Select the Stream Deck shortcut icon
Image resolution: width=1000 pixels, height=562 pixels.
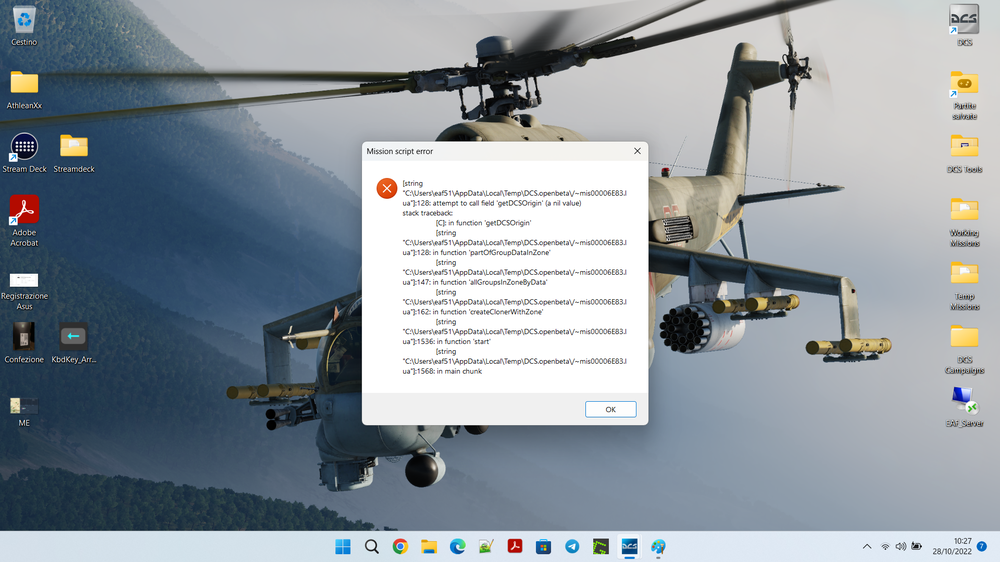click(24, 153)
